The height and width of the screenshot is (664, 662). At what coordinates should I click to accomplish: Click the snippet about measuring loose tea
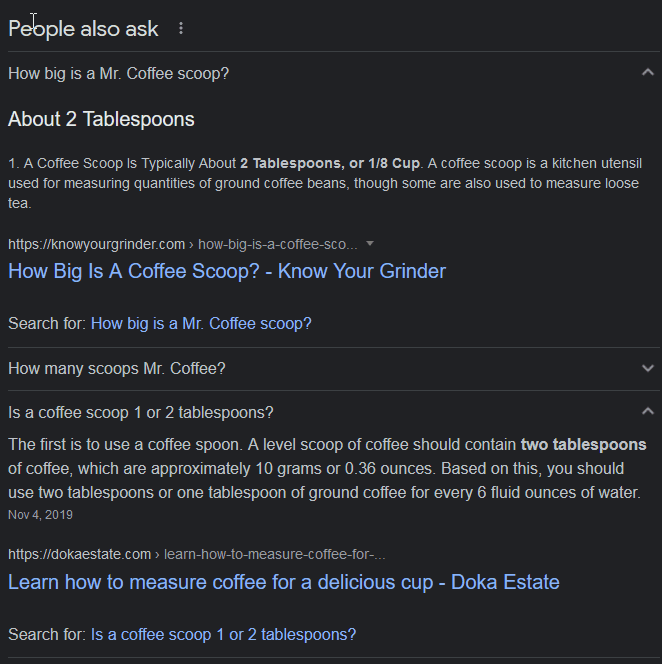tap(325, 183)
